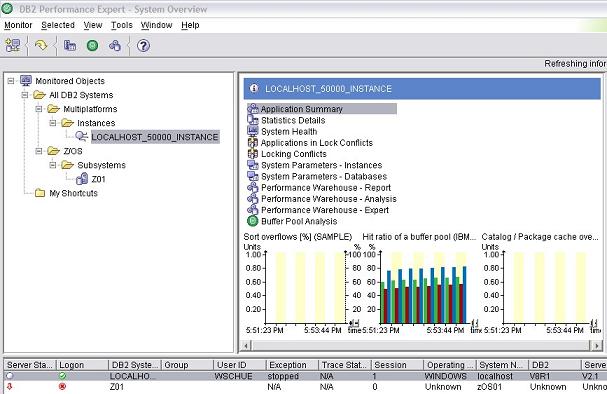Collapse the Multiplatforms node
This screenshot has height=394, width=607.
39,109
